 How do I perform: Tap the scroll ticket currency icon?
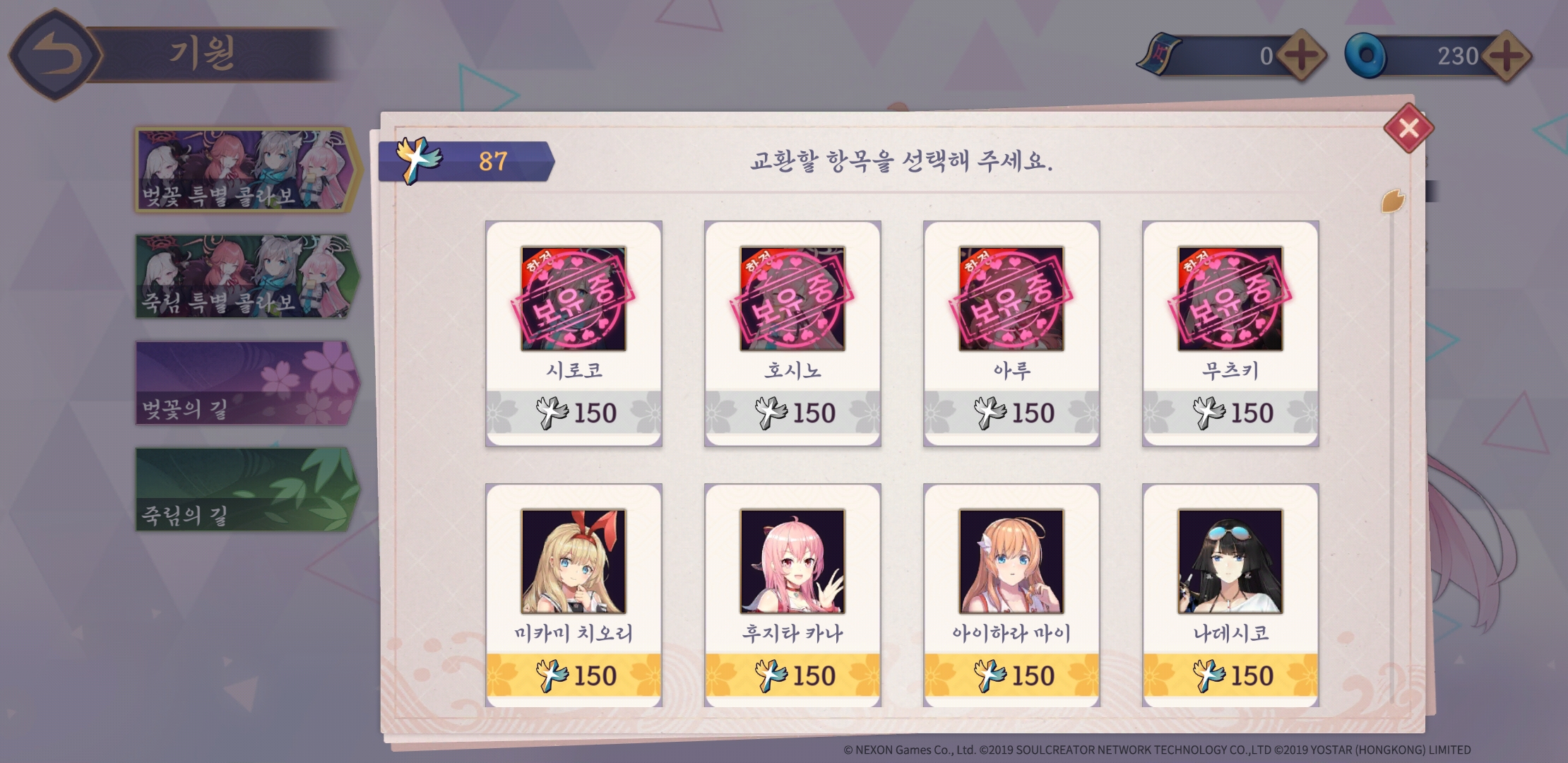pyautogui.click(x=1159, y=54)
